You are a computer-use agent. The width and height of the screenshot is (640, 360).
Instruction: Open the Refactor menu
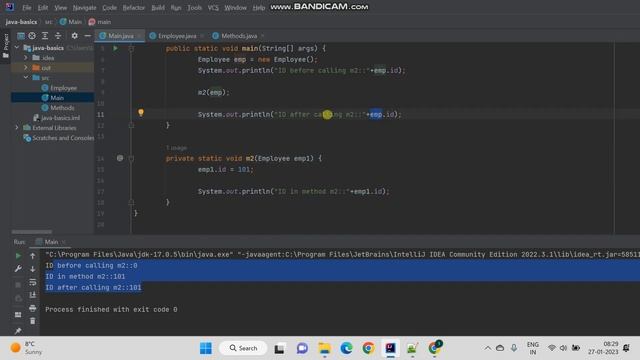coord(133,8)
